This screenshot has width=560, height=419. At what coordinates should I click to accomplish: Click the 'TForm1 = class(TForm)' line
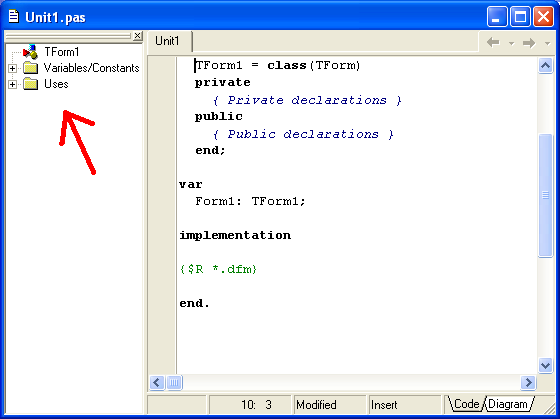tap(278, 65)
